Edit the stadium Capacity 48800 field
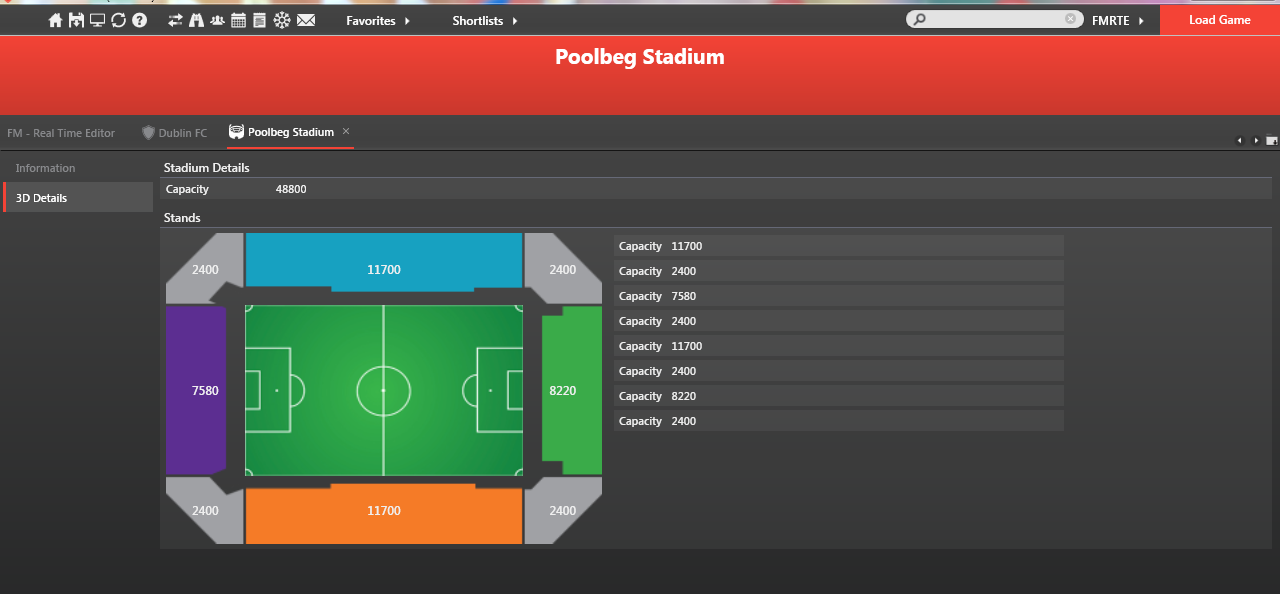 291,189
